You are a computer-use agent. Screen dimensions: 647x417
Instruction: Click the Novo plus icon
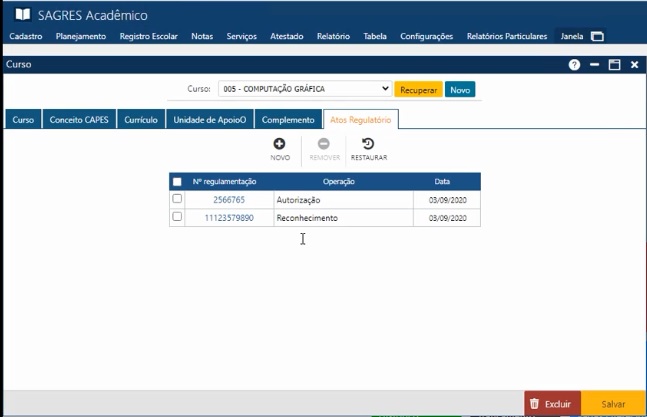(x=280, y=144)
